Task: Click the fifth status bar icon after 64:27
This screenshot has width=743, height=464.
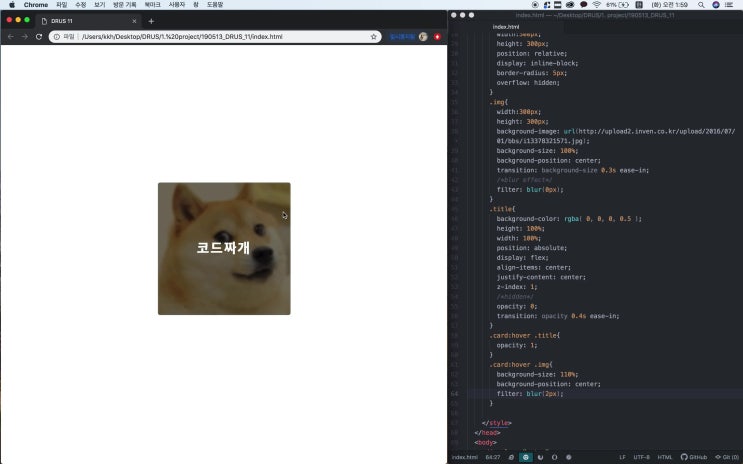Action: tap(569, 457)
